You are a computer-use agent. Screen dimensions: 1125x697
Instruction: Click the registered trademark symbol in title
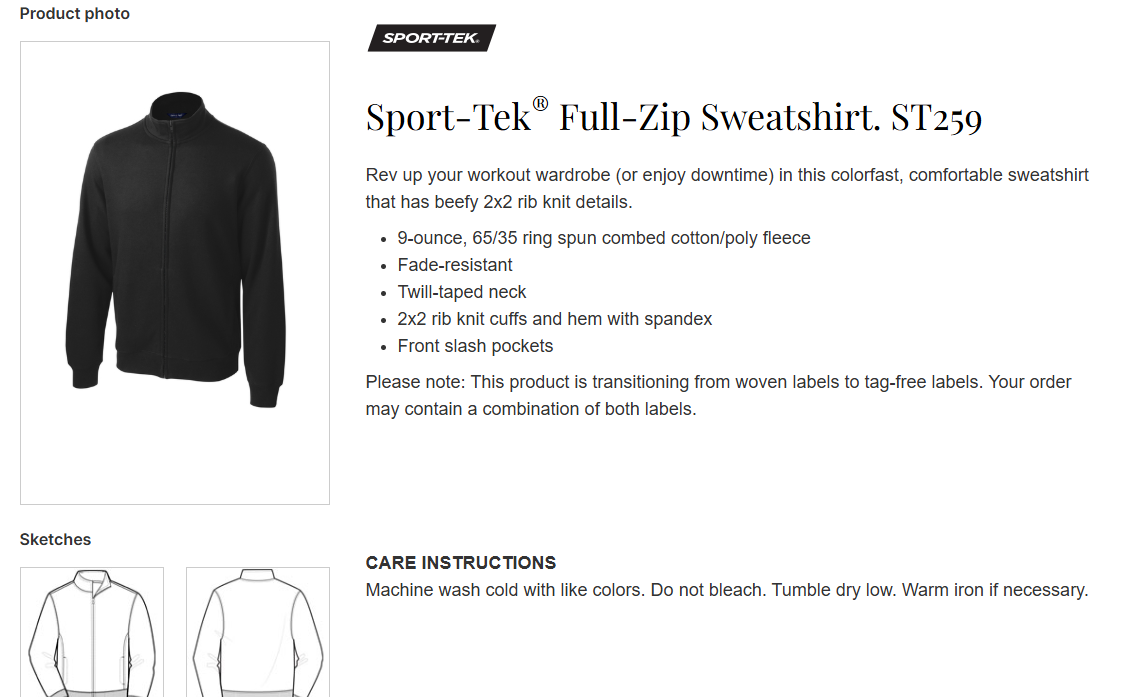tap(540, 103)
